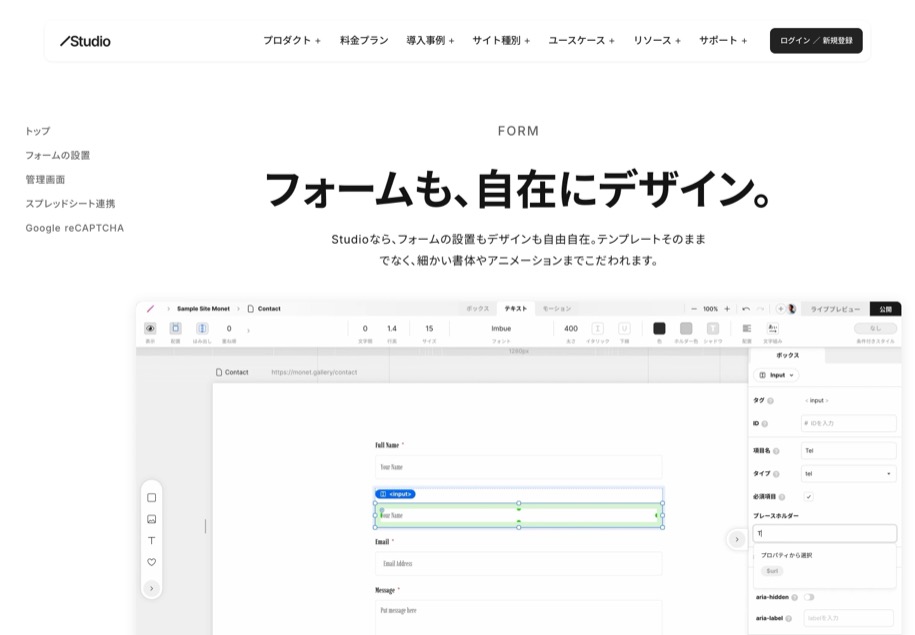
Task: Expand the 導入事例 + menu
Action: coord(431,40)
